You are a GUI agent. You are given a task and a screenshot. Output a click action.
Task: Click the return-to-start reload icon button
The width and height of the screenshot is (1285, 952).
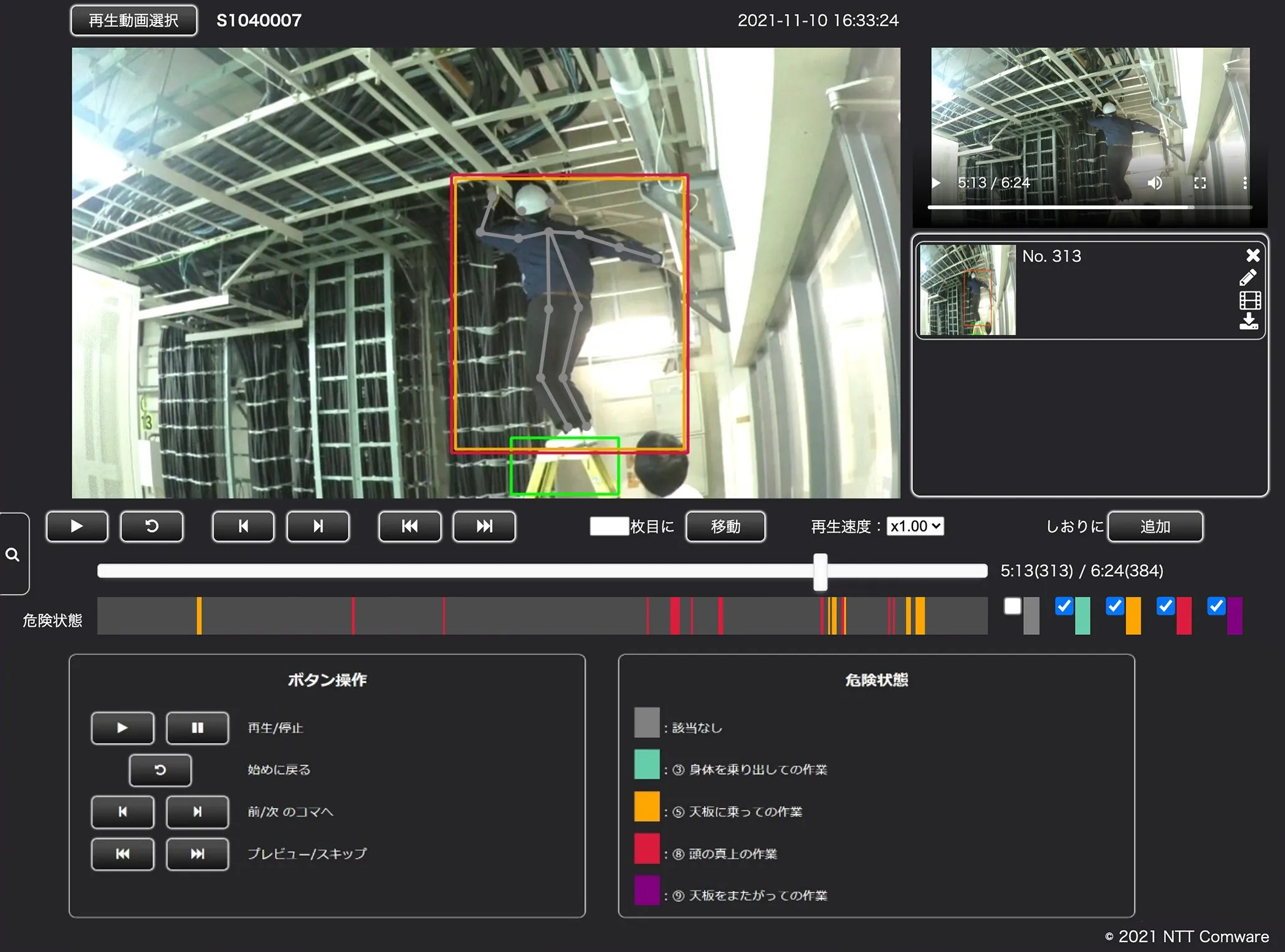point(151,526)
